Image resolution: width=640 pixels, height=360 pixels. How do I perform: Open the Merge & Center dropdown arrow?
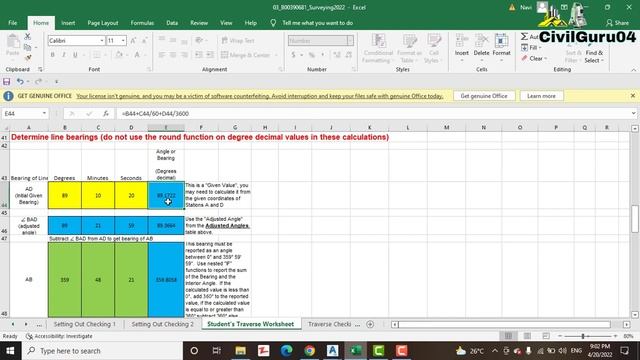(x=276, y=55)
